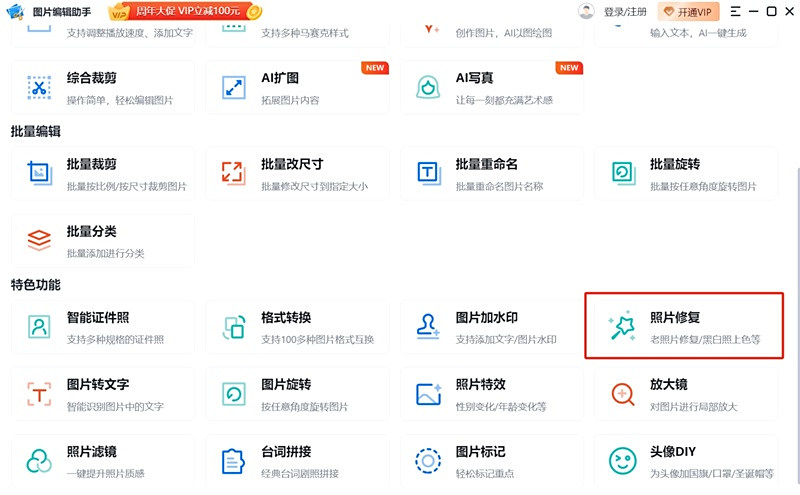Select the 智能证件照 ID photo icon

[x=39, y=327]
